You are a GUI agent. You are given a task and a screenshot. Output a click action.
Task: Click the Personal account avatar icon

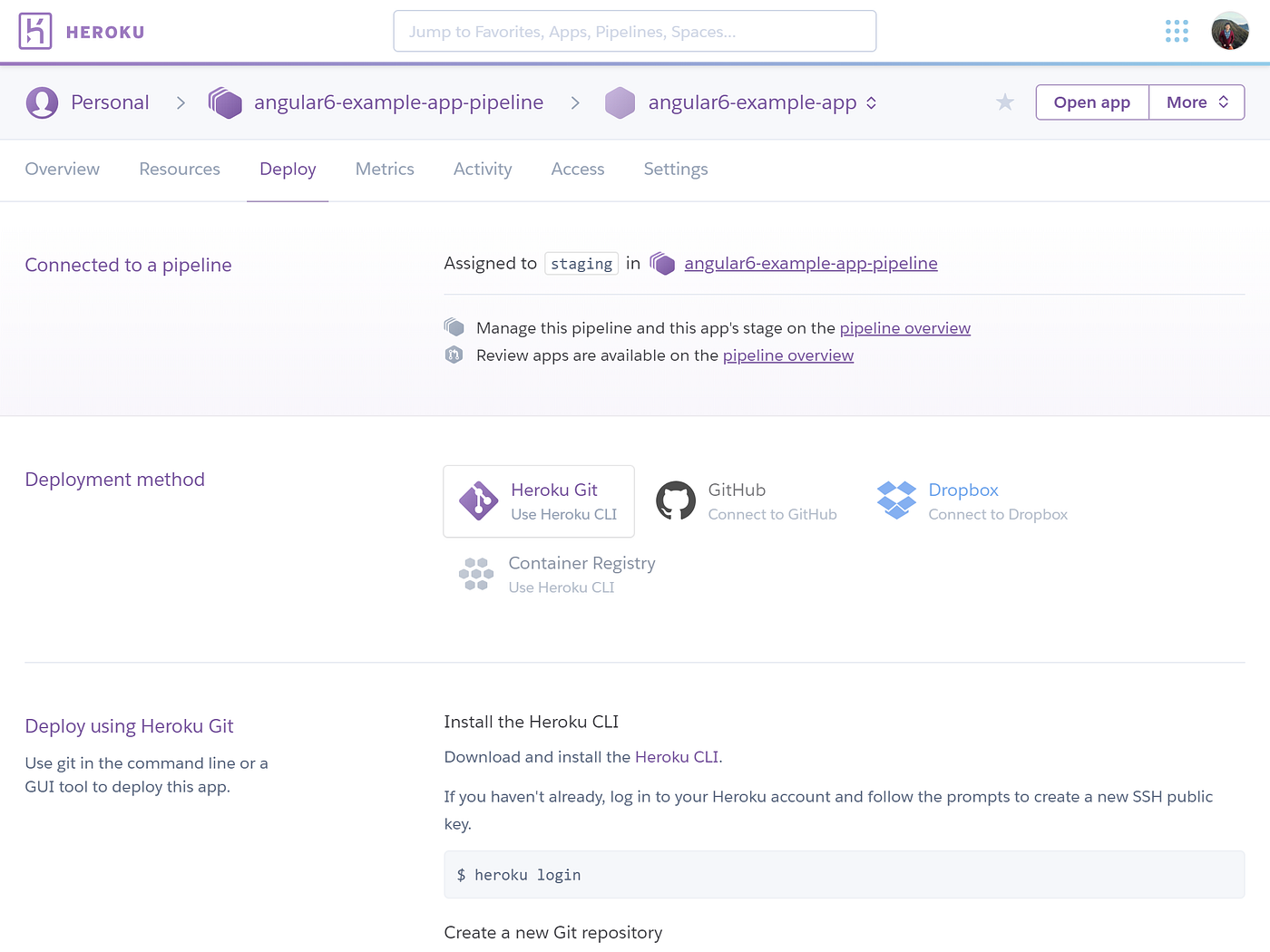point(42,102)
